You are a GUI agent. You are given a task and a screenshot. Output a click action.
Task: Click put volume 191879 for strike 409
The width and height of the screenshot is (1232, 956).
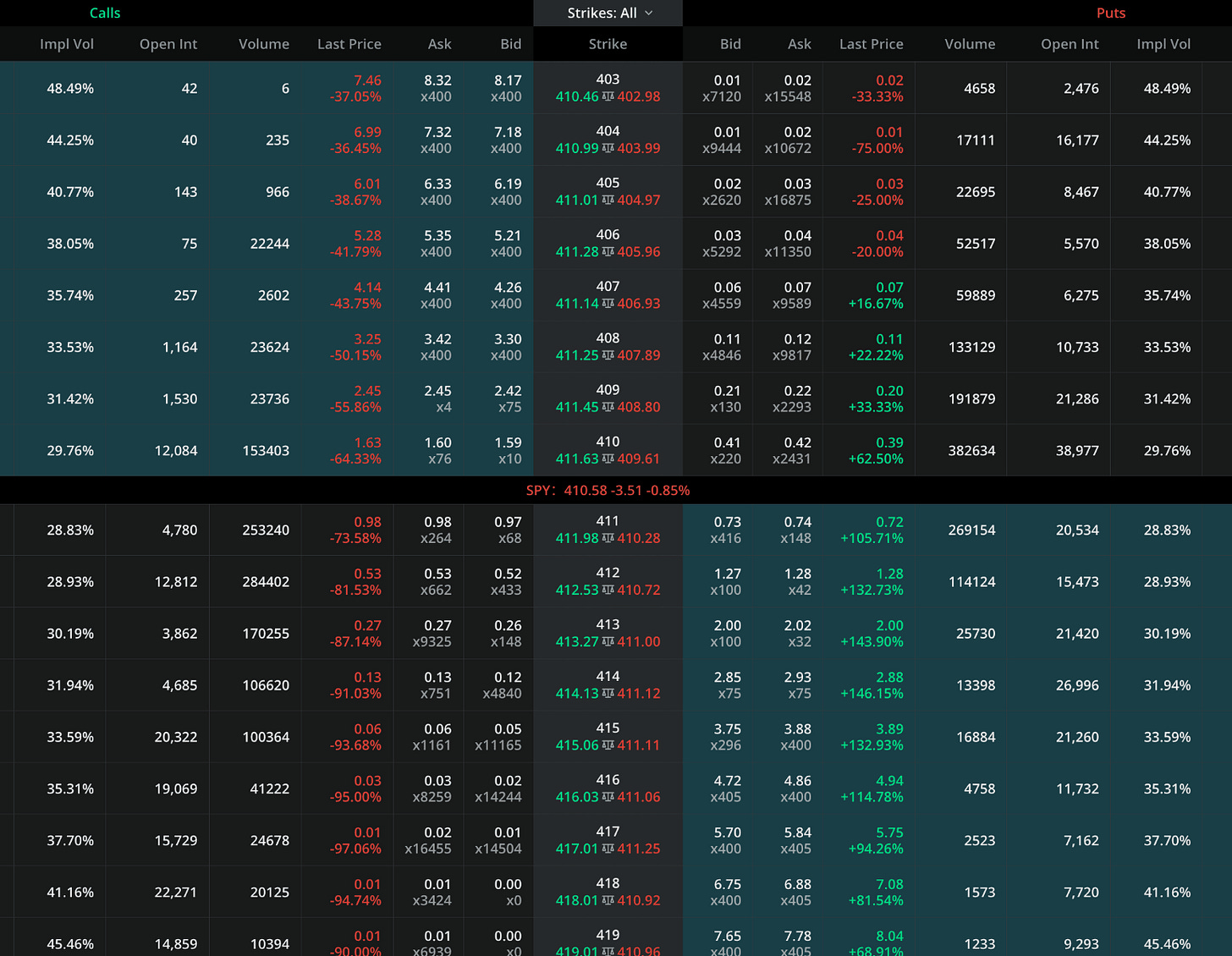[x=972, y=399]
